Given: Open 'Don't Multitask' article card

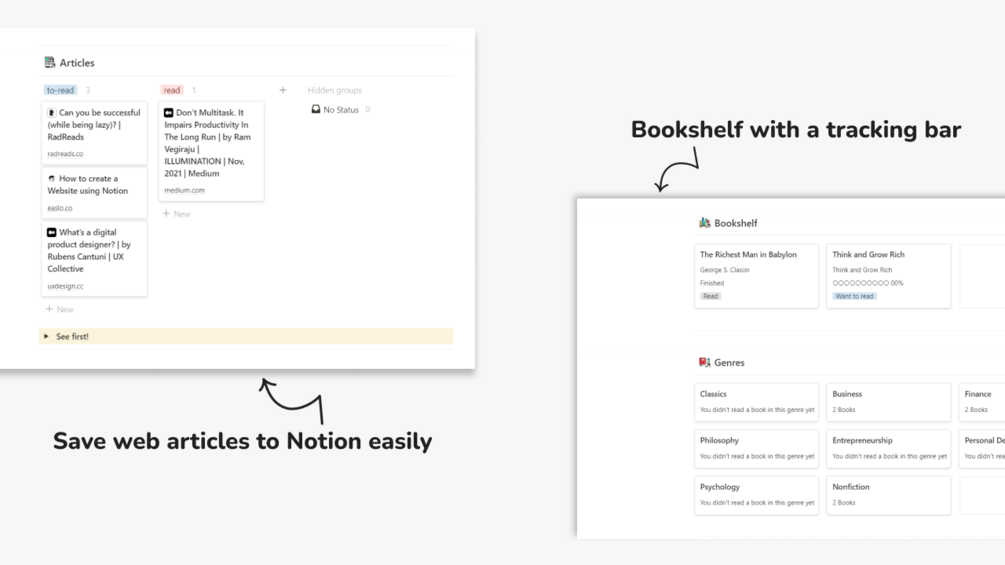Looking at the screenshot, I should coord(211,151).
